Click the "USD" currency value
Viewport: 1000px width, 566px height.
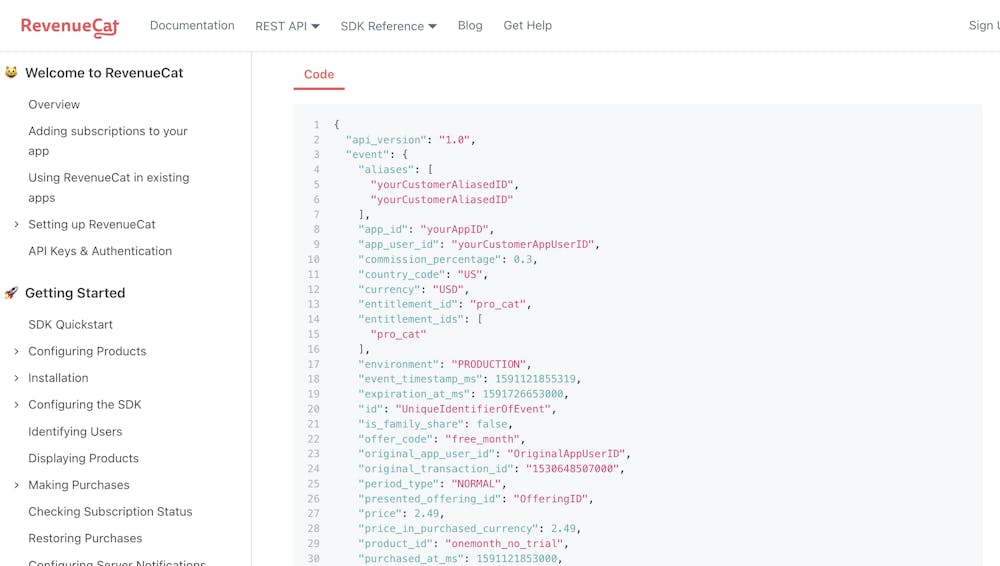[449, 289]
